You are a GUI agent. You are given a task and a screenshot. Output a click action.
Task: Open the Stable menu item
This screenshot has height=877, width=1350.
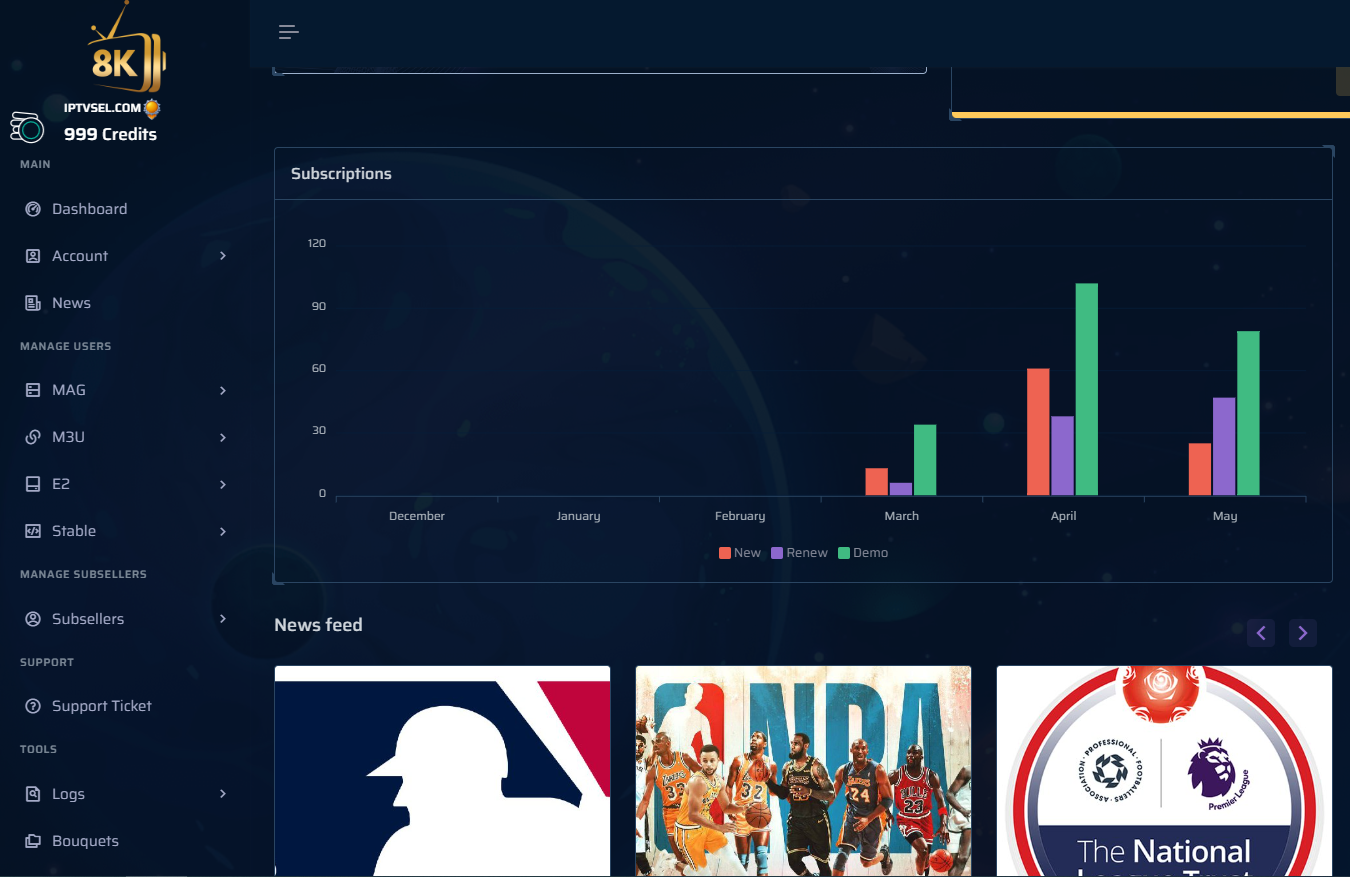pos(74,531)
